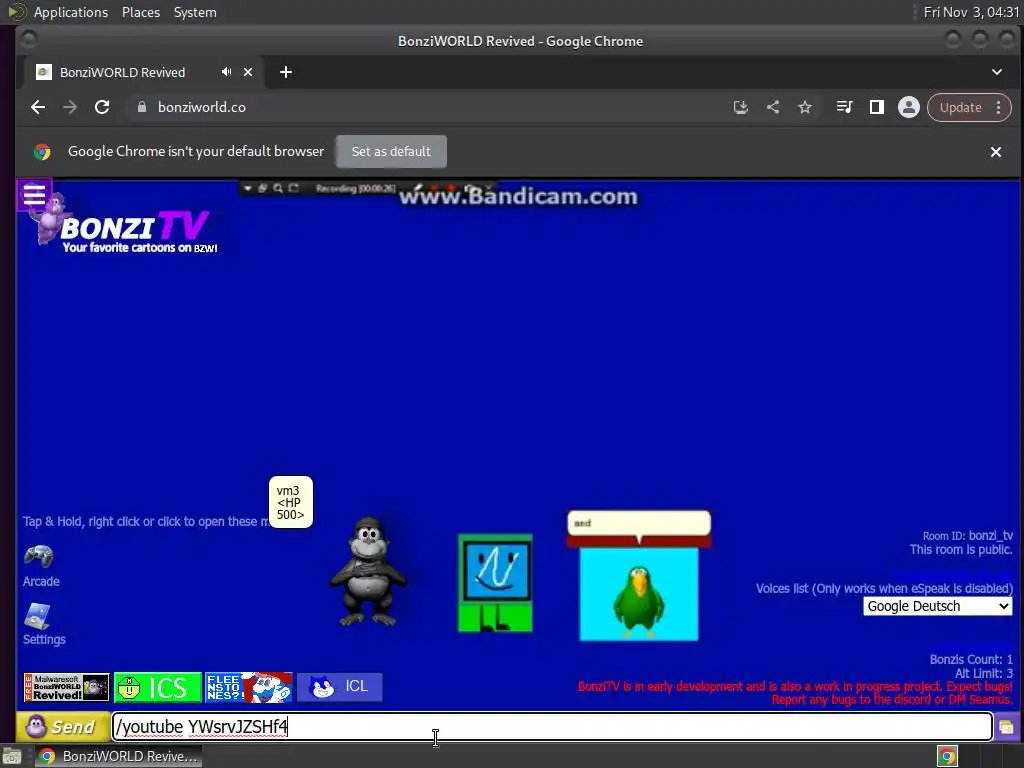This screenshot has width=1024, height=768.
Task: Click the Send button
Action: coord(63,727)
